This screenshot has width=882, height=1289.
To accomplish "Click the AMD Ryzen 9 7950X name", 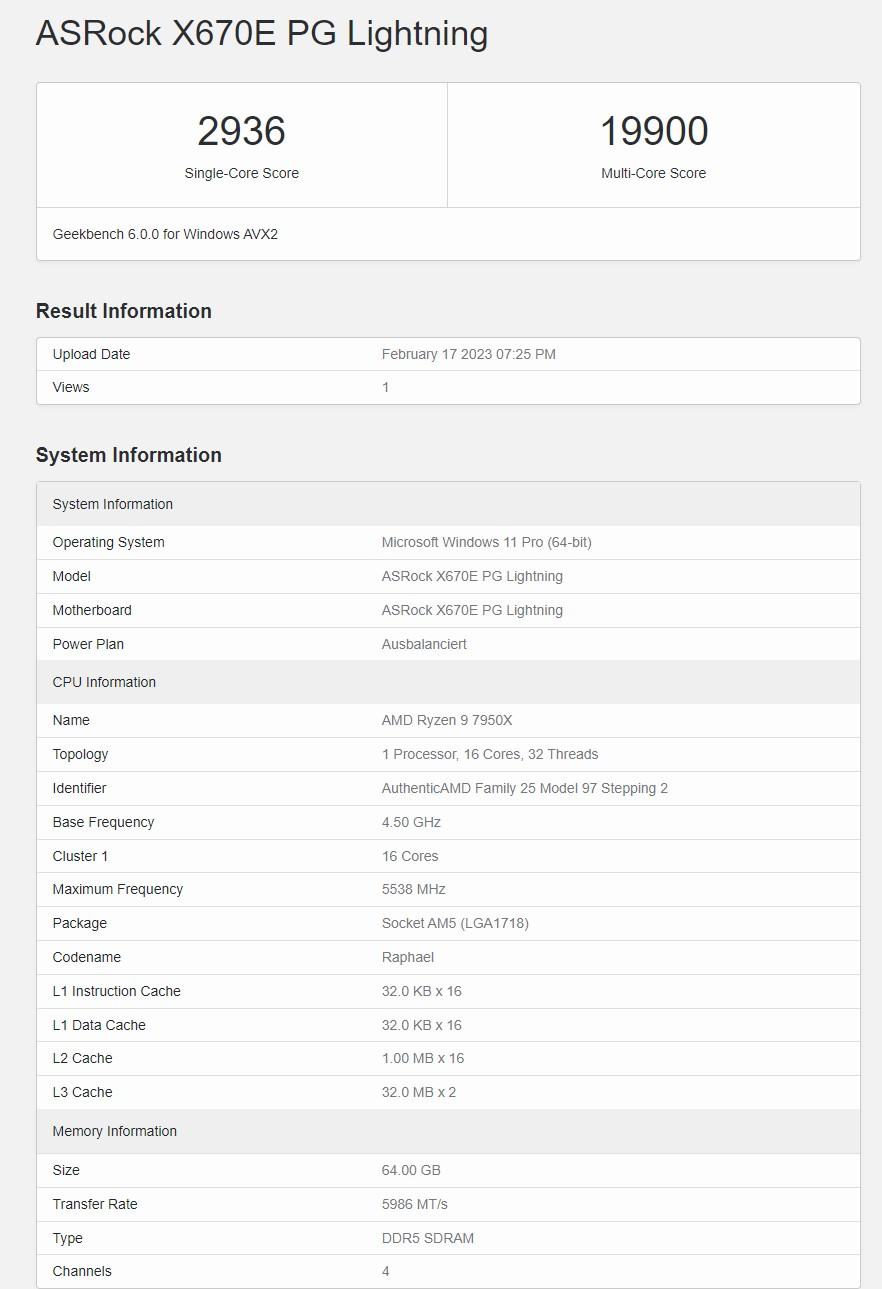I will tap(446, 720).
